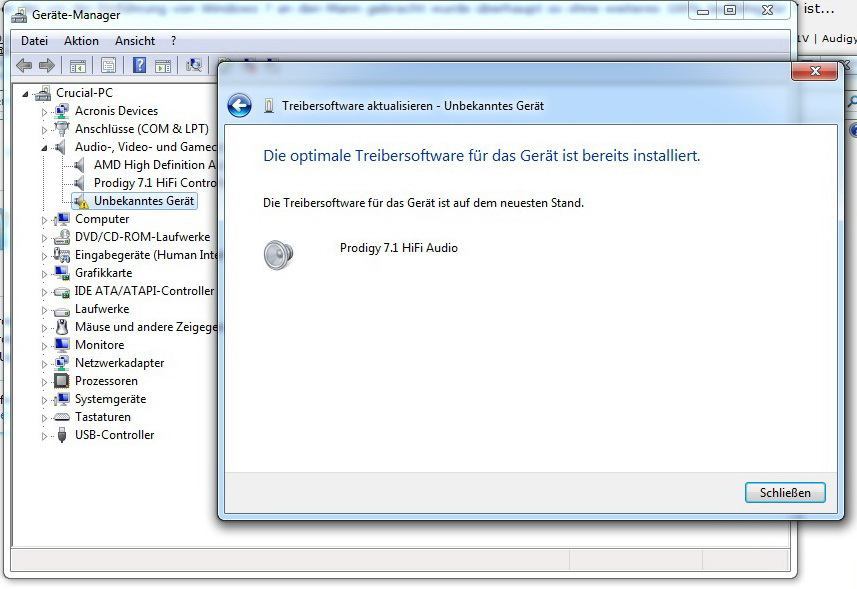This screenshot has width=857, height=589.
Task: Click the Grafikkarte display adapter icon
Action: 62,273
